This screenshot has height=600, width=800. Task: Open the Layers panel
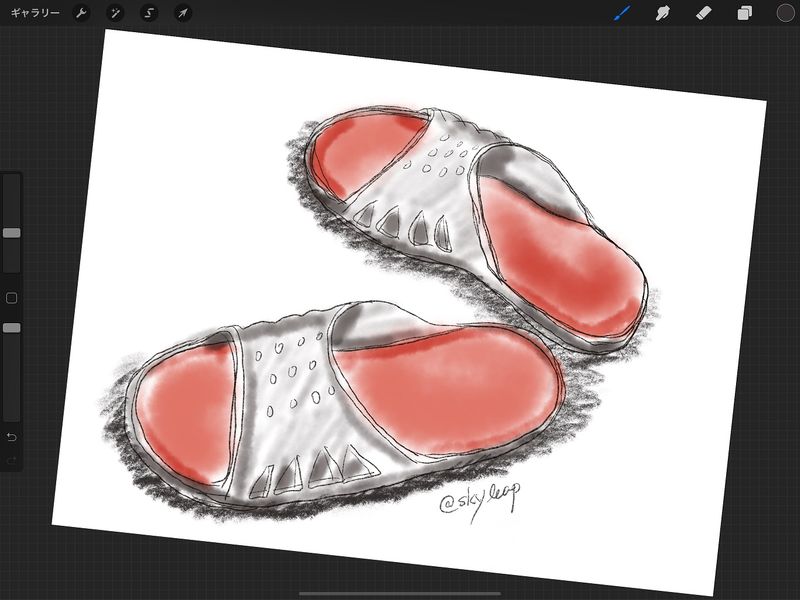point(744,13)
